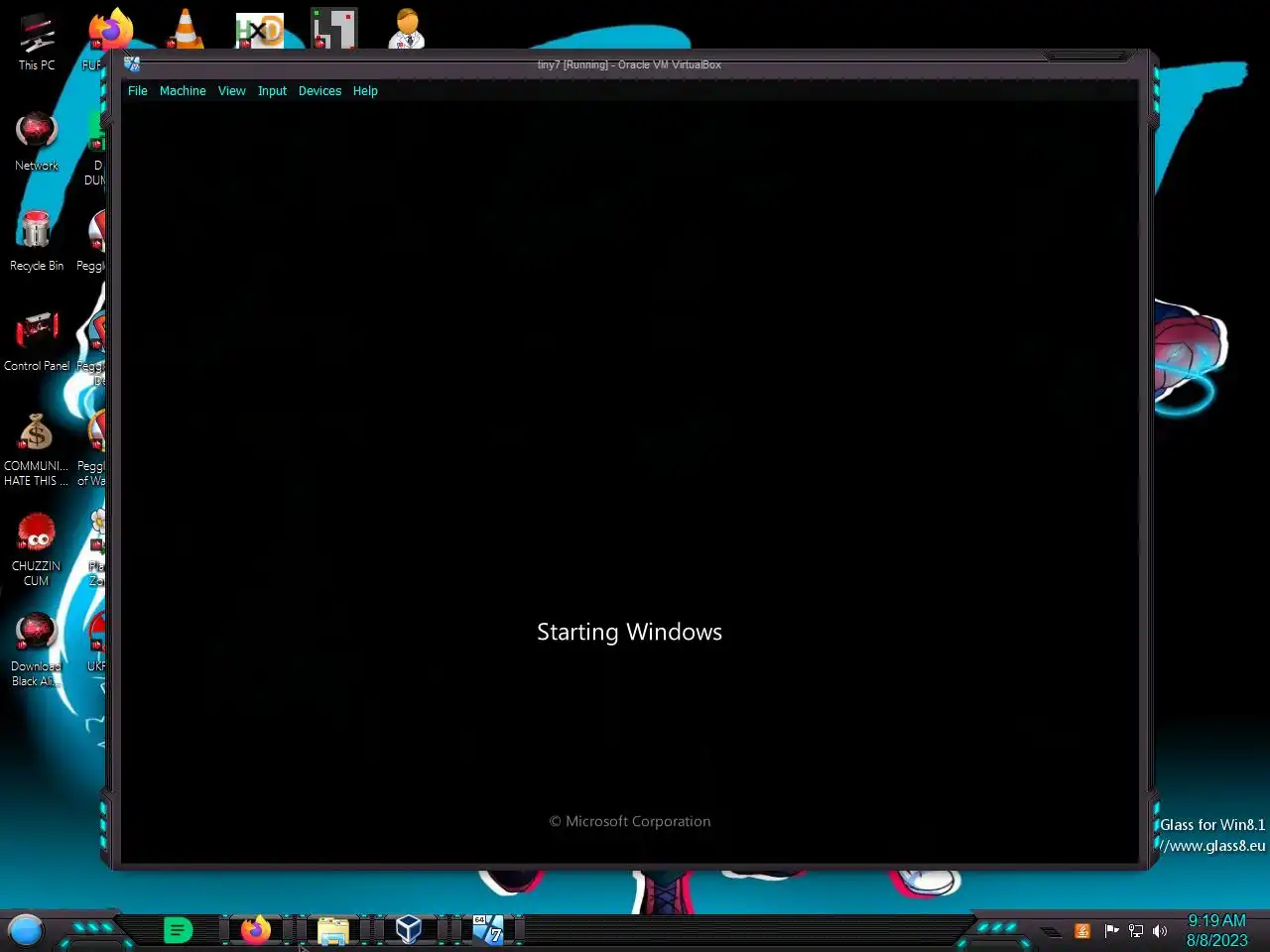This screenshot has width=1270, height=952.
Task: Click the Starting Windows text in VM
Action: coord(629,633)
